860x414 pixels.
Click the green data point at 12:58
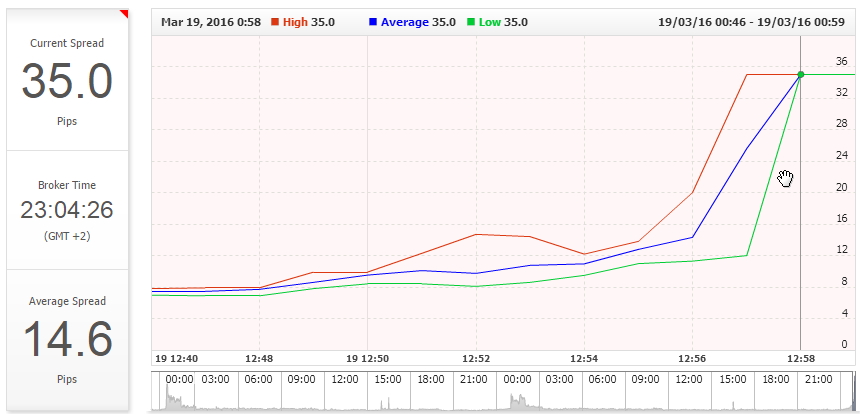801,75
